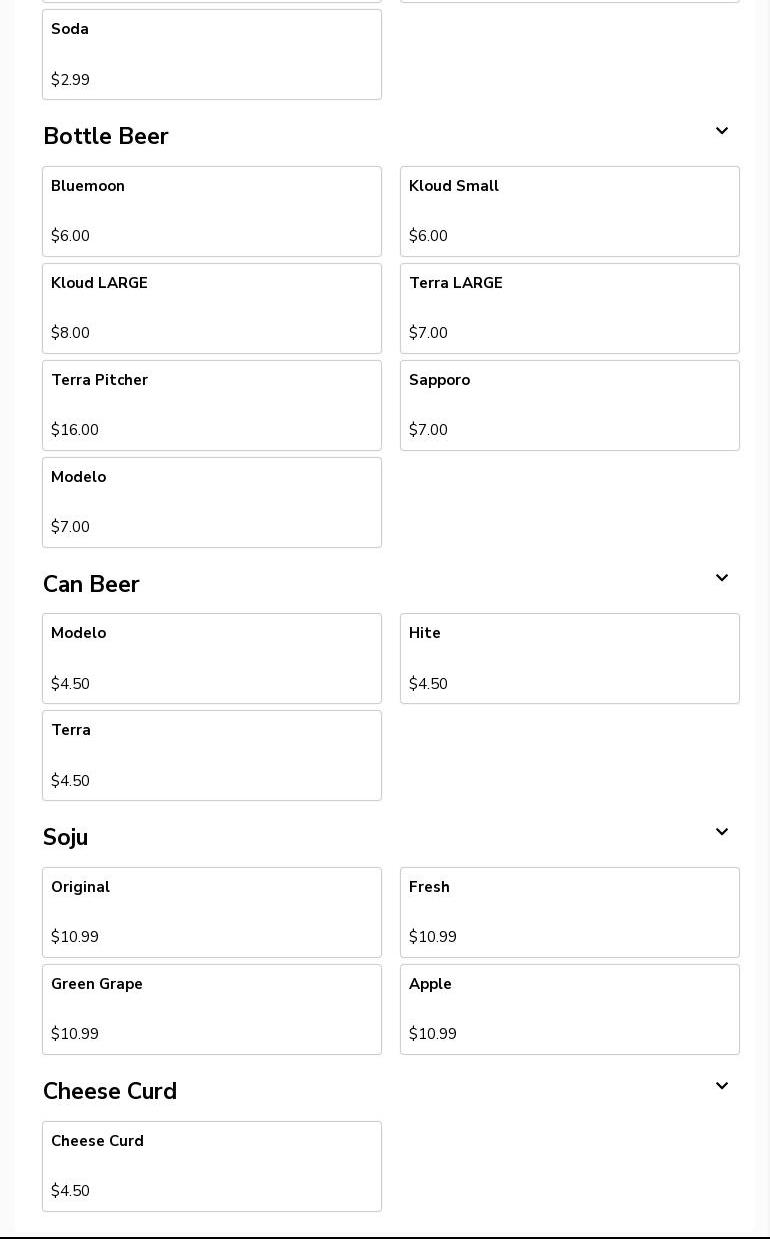This screenshot has width=770, height=1239.
Task: Select the Soda menu item
Action: click(211, 54)
